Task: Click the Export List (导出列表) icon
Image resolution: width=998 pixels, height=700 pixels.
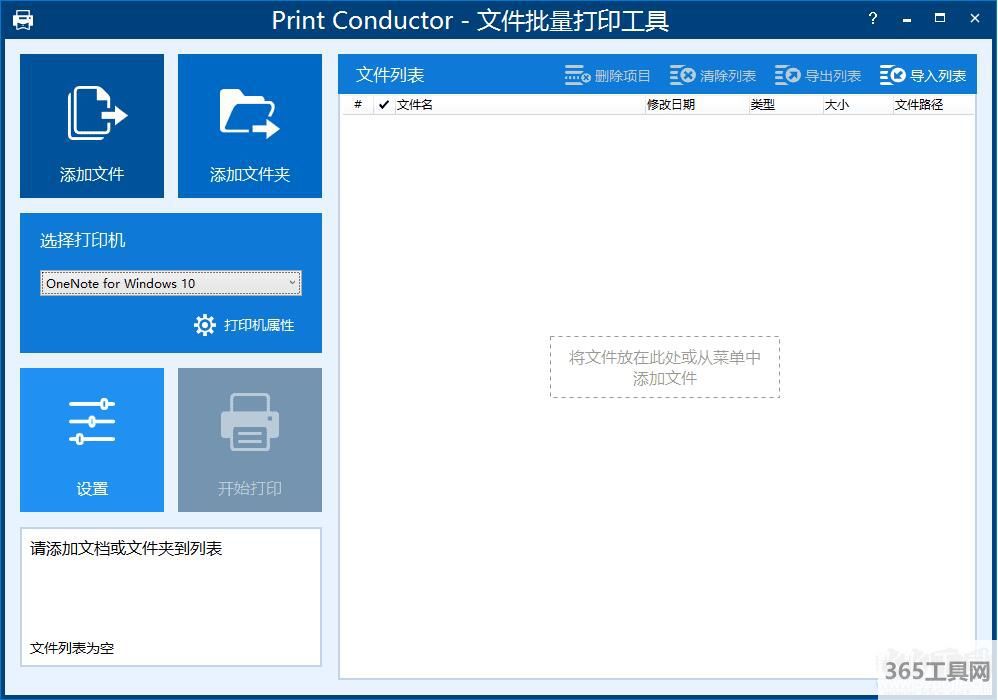Action: pyautogui.click(x=788, y=76)
